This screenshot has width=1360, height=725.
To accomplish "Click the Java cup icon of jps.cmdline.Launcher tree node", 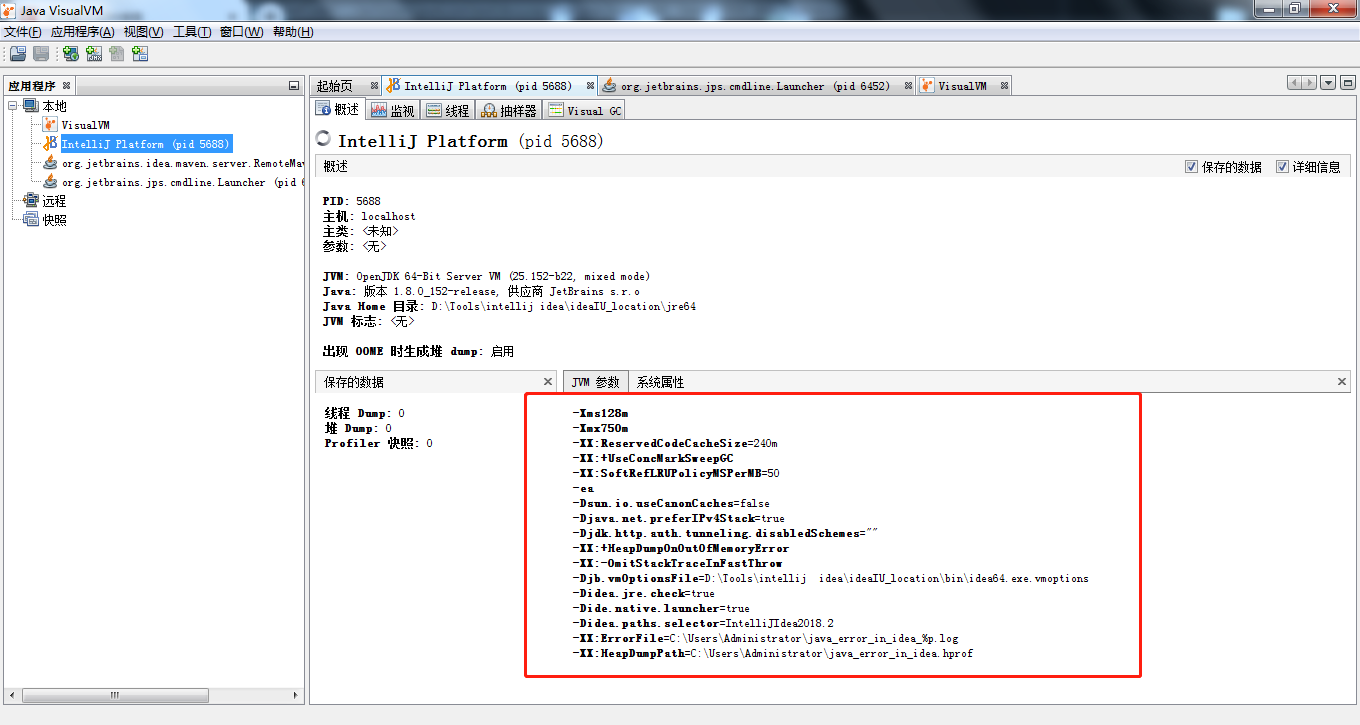I will (x=50, y=182).
